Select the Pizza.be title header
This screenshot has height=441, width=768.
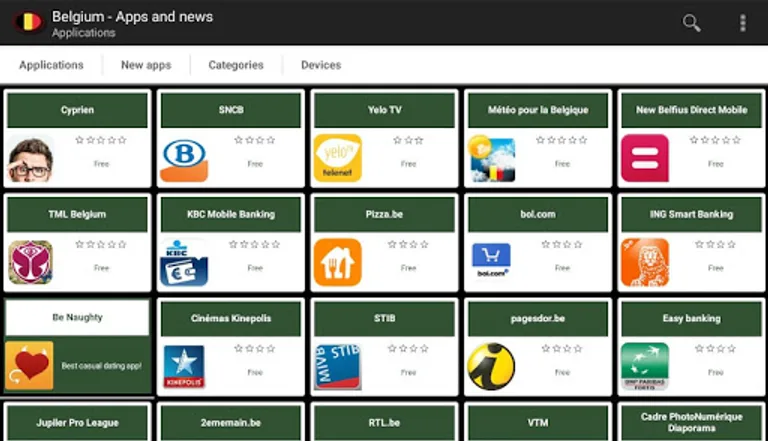[x=384, y=214]
